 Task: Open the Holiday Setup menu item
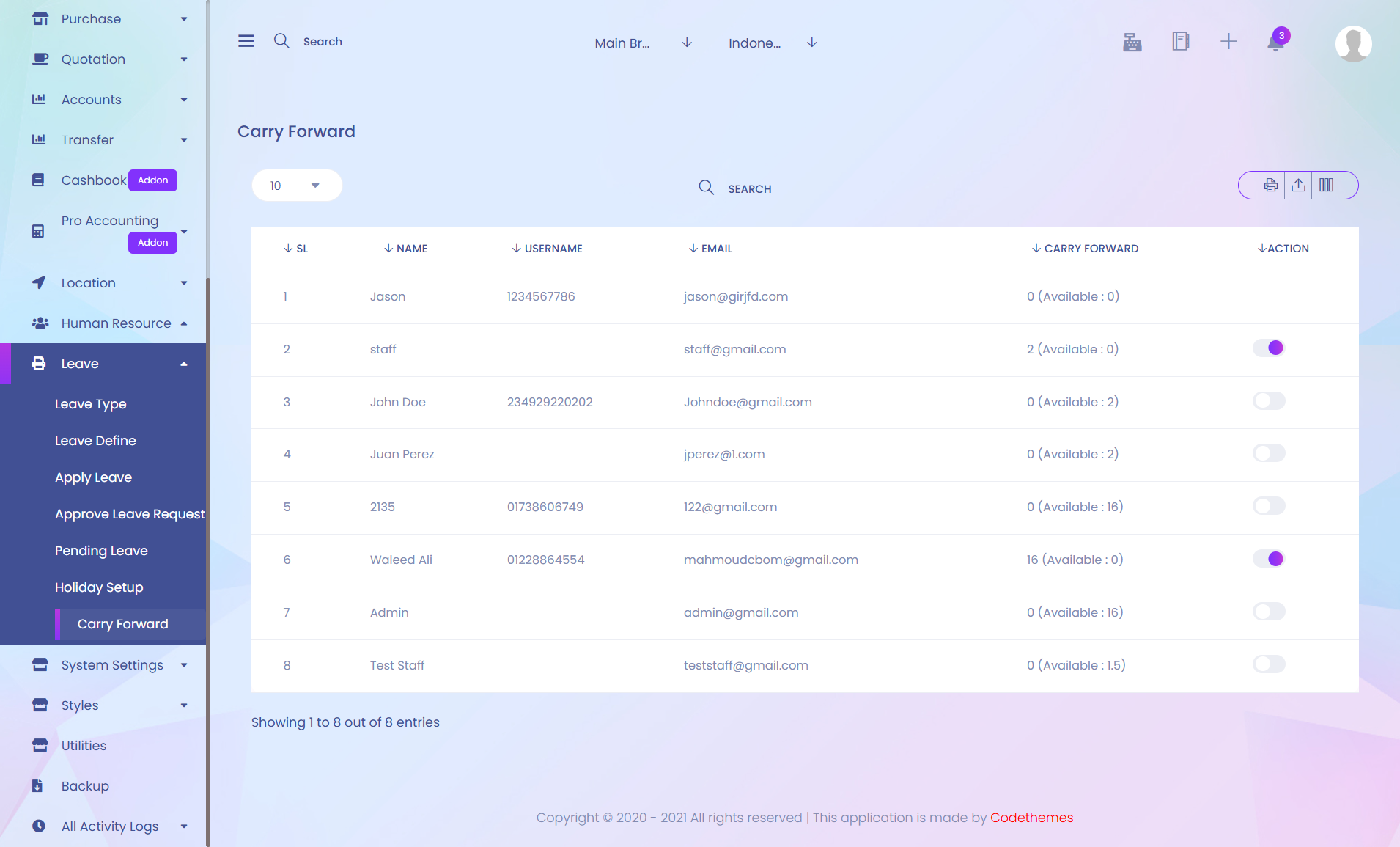coord(99,587)
